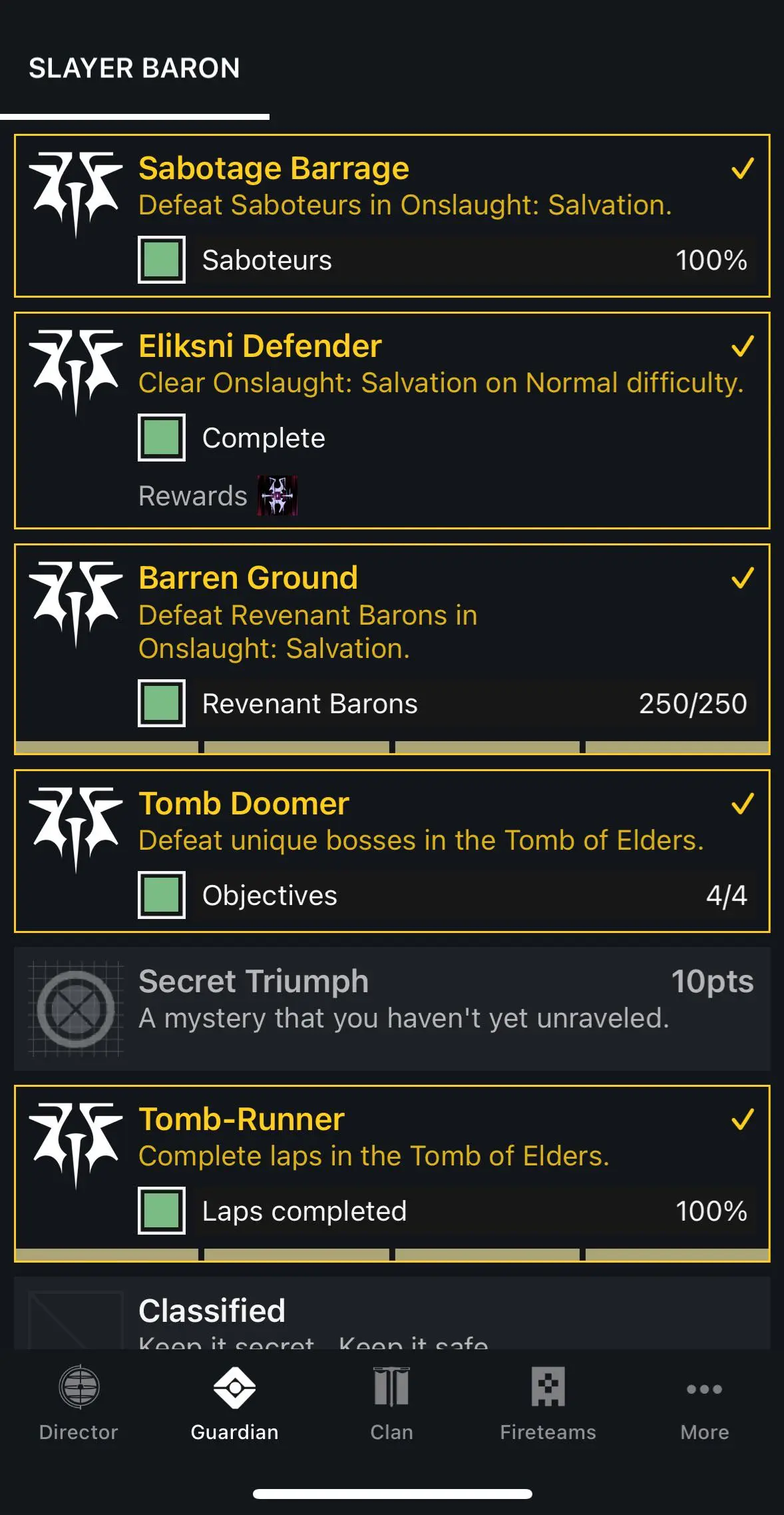
Task: Tap the More ellipsis icon
Action: pyautogui.click(x=704, y=1390)
